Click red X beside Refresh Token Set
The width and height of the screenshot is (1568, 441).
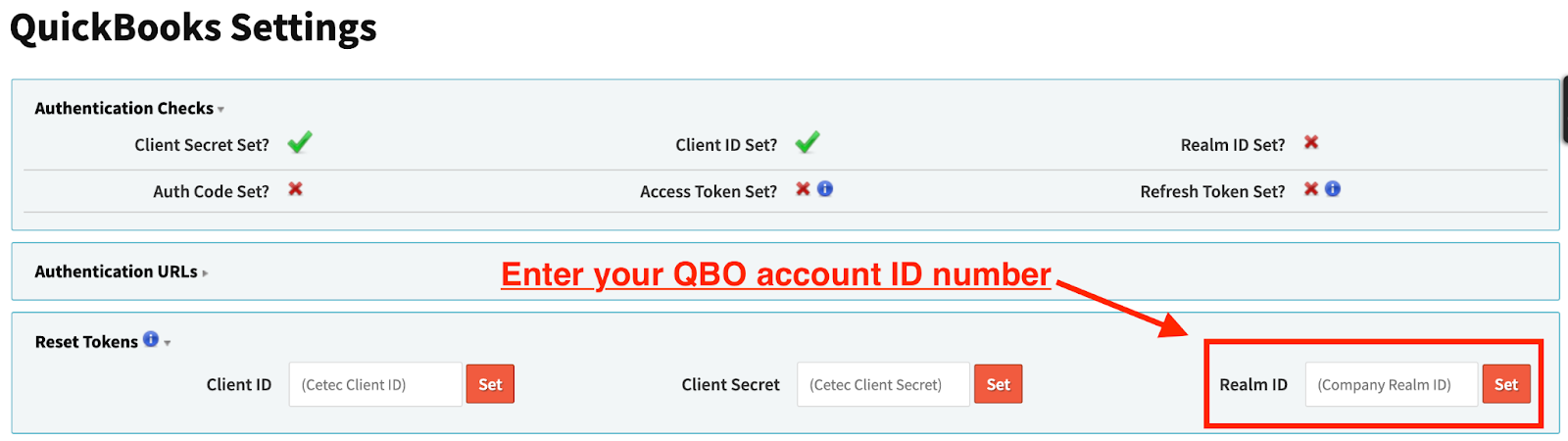pos(1310,189)
